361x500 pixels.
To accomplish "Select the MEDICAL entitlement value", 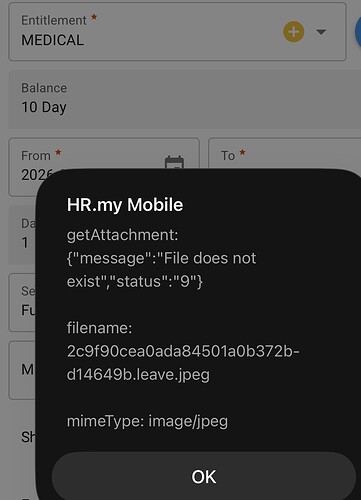I will click(x=53, y=40).
